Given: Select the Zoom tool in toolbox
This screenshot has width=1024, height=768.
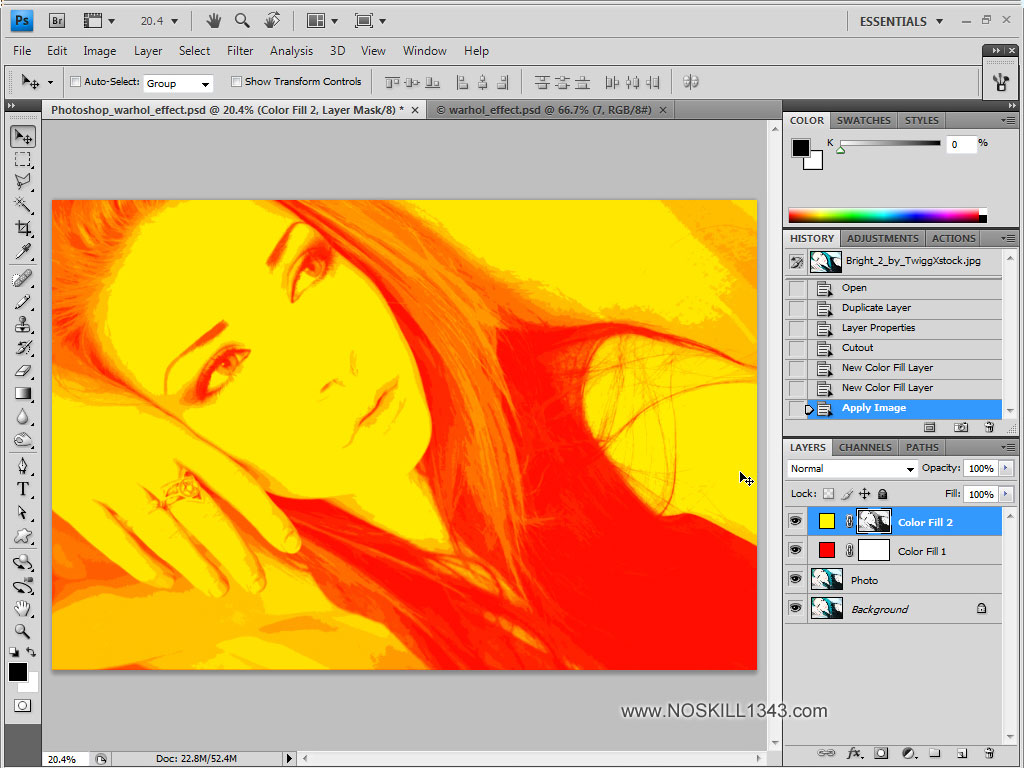Looking at the screenshot, I should coord(23,632).
